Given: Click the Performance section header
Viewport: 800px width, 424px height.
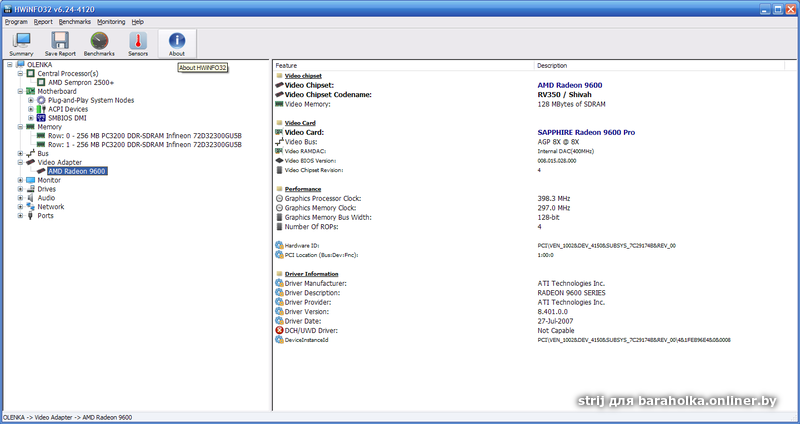Looking at the screenshot, I should tap(303, 189).
